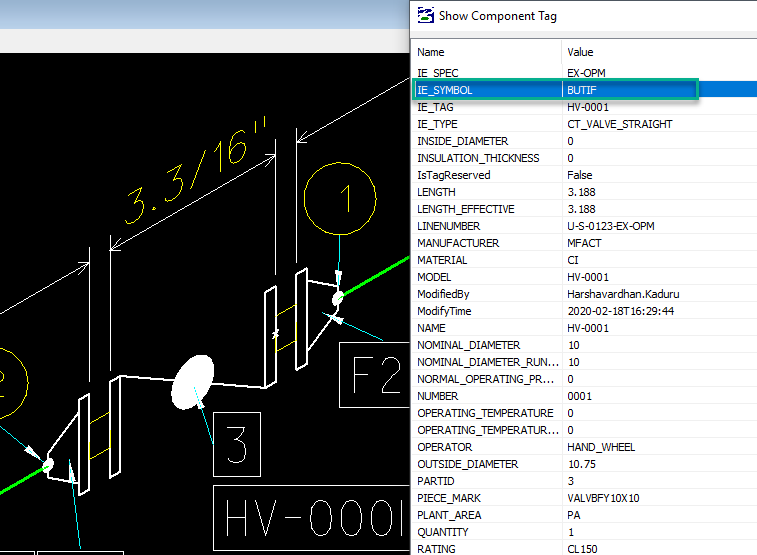Click the ModifyTime timestamp value
This screenshot has width=757, height=555.
click(x=620, y=311)
